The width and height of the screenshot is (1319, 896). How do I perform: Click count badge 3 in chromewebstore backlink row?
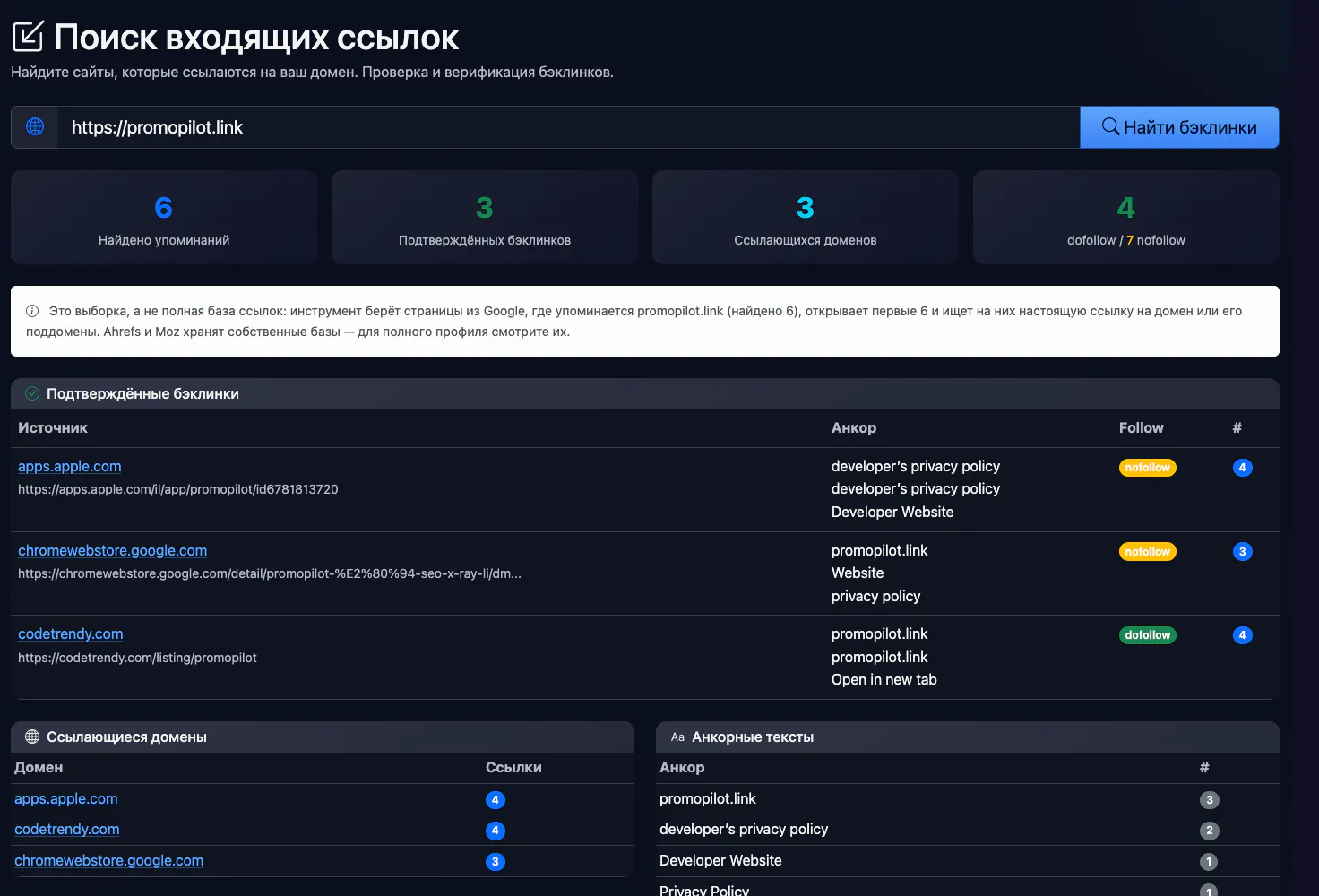pos(1242,552)
